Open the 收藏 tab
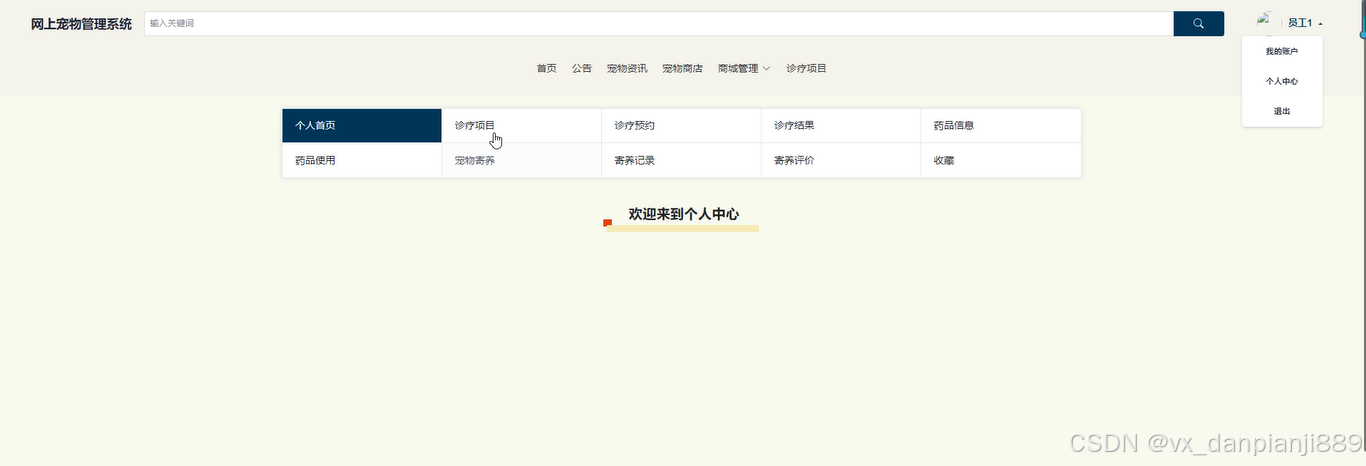This screenshot has height=466, width=1366. coord(1001,160)
